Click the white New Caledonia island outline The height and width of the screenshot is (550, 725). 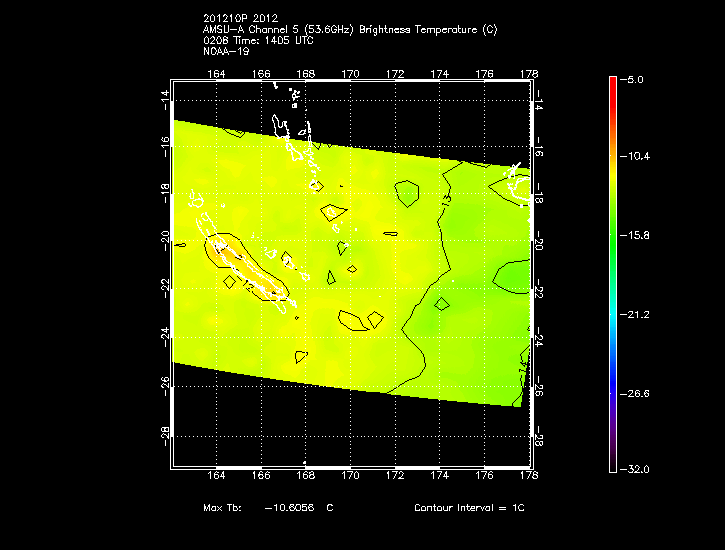tap(244, 268)
